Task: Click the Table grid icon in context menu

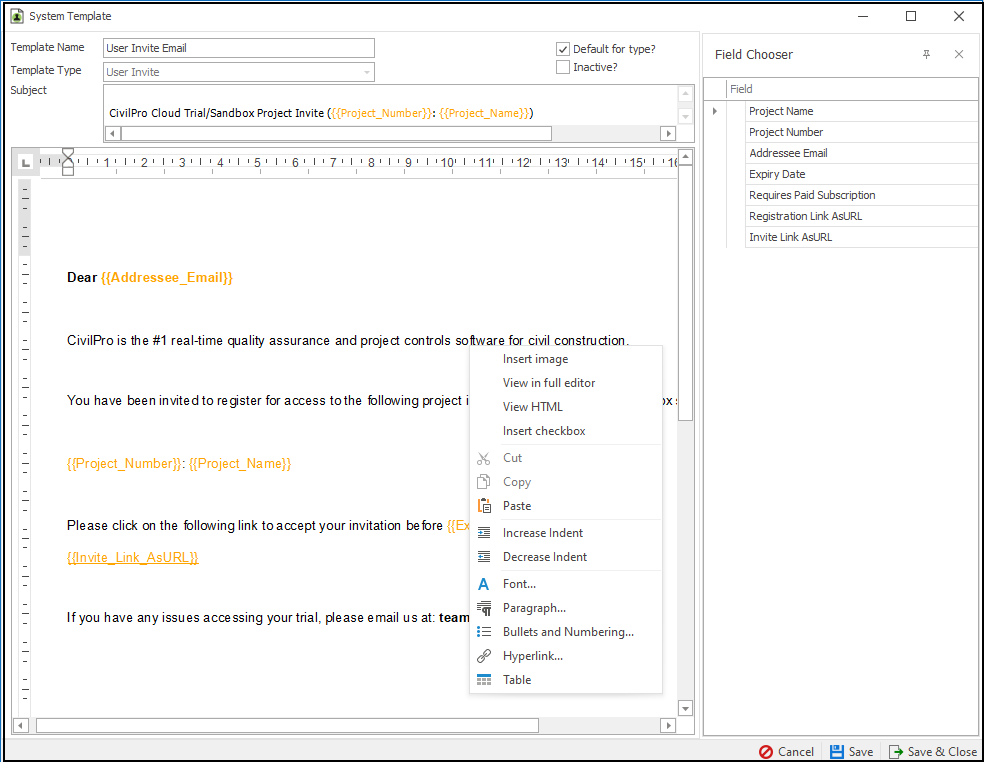Action: pyautogui.click(x=484, y=680)
